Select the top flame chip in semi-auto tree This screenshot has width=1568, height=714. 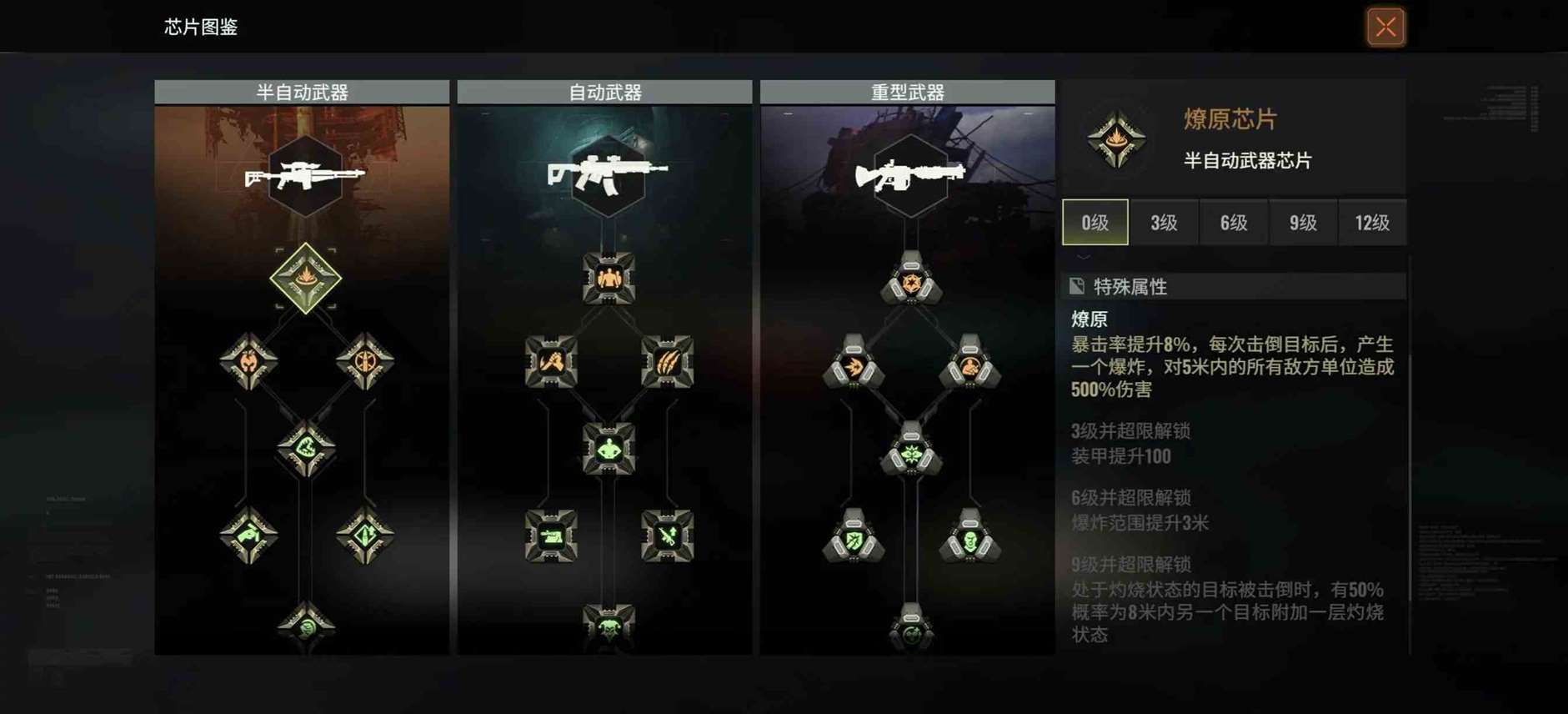pyautogui.click(x=305, y=279)
